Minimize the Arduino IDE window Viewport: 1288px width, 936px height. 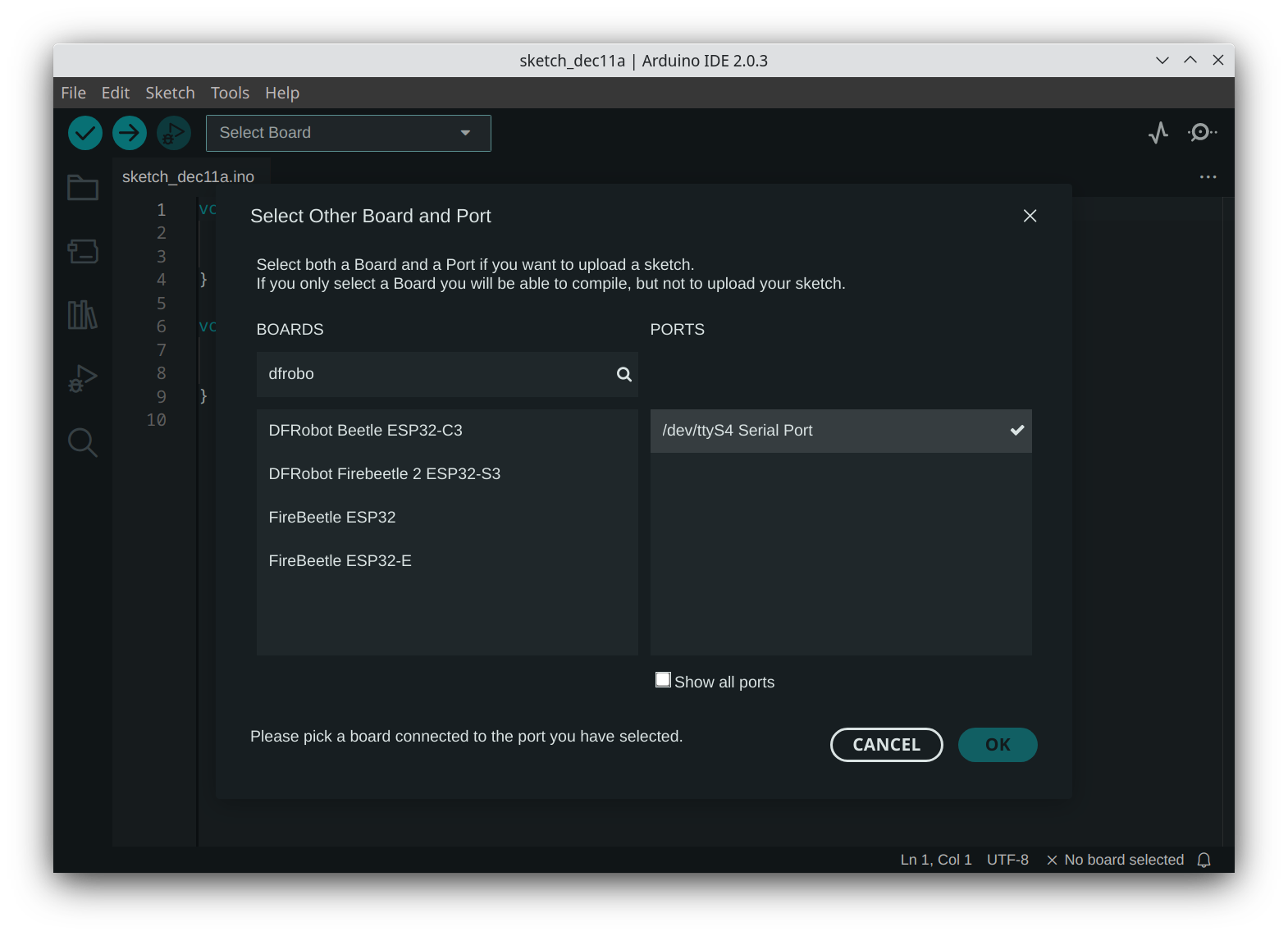pyautogui.click(x=1162, y=61)
